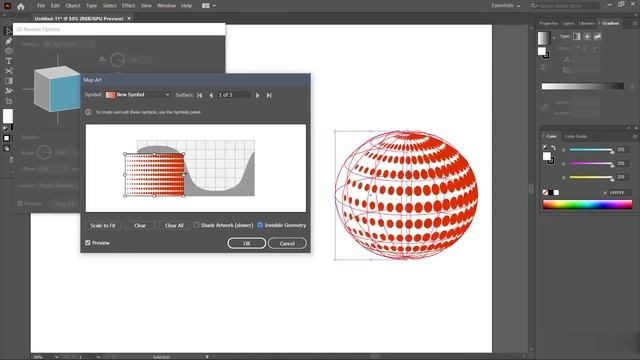Close the Untitled-11 document tab
Image resolution: width=640 pixels, height=360 pixels.
pos(129,18)
